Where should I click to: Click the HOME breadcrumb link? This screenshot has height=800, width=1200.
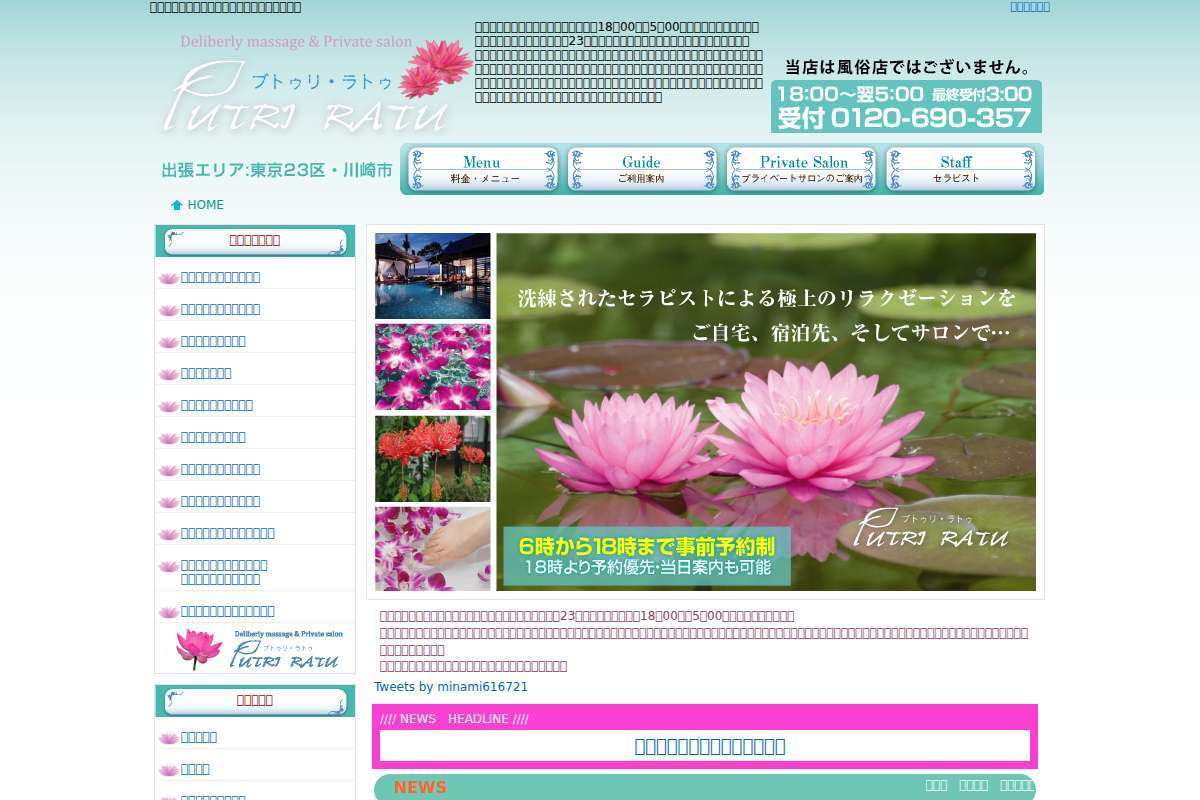tap(206, 205)
